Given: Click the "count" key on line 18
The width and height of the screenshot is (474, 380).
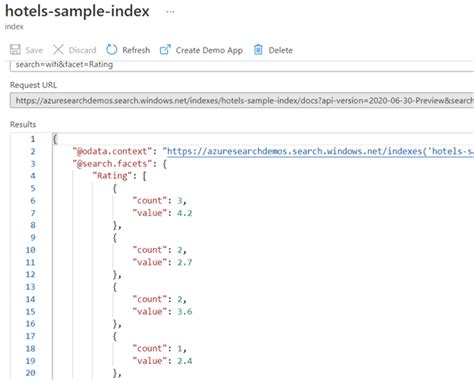Looking at the screenshot, I should pos(149,349).
